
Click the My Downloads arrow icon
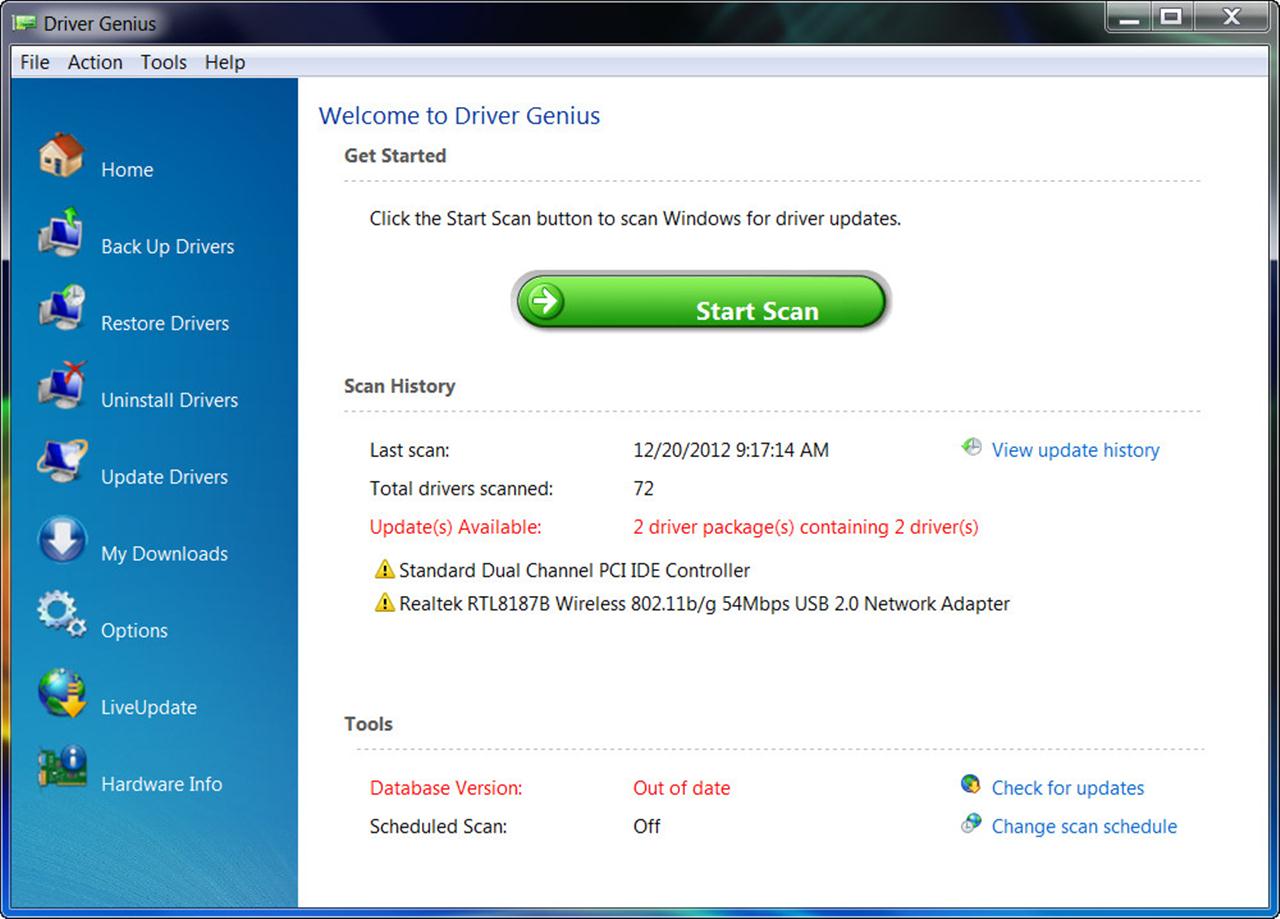[62, 541]
